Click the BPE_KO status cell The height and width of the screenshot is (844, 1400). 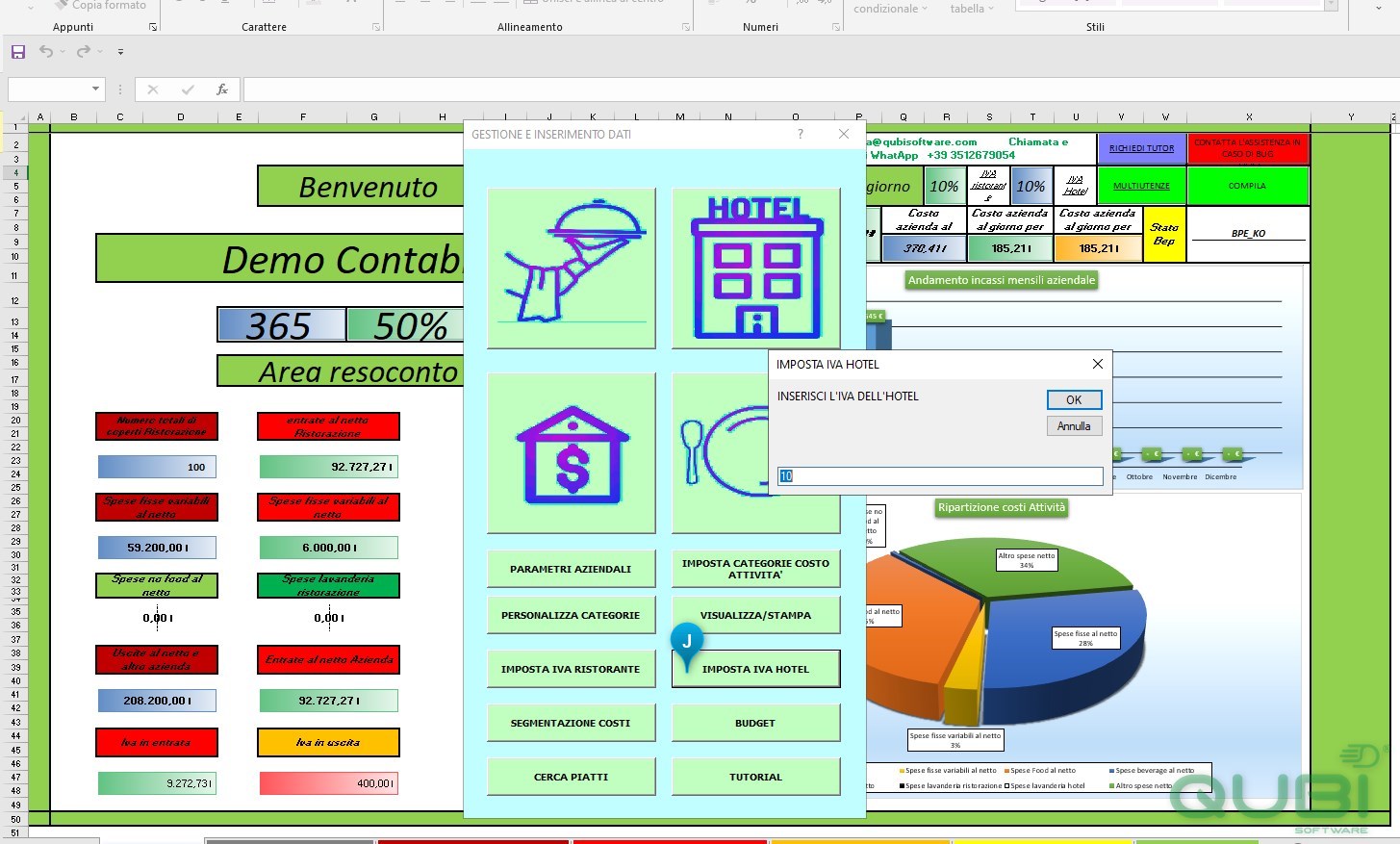(1248, 233)
